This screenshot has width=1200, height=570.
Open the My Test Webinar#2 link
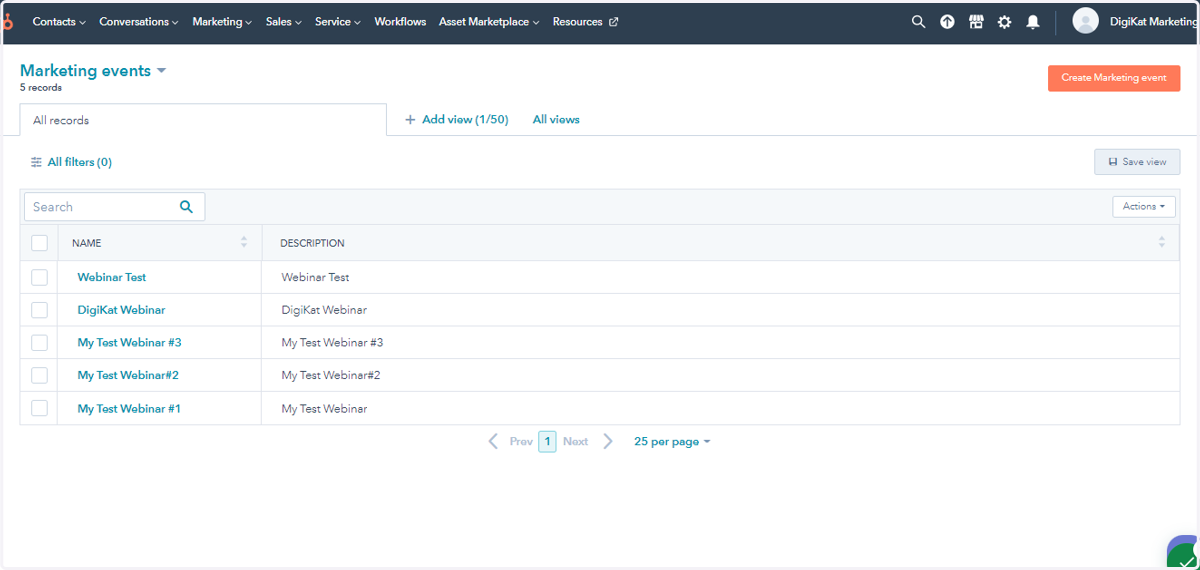(128, 375)
